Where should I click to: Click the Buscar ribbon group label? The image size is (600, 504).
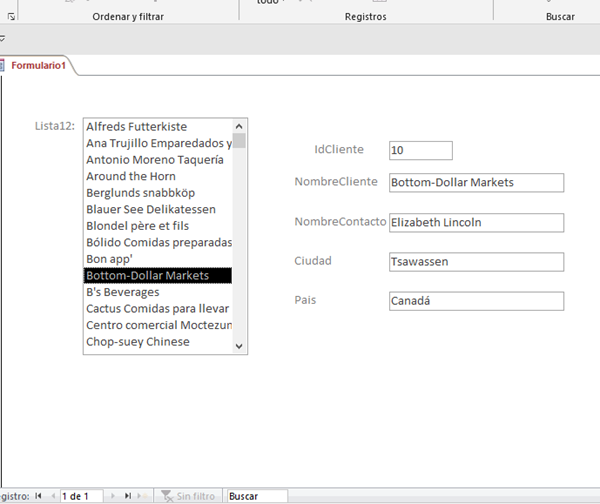560,16
